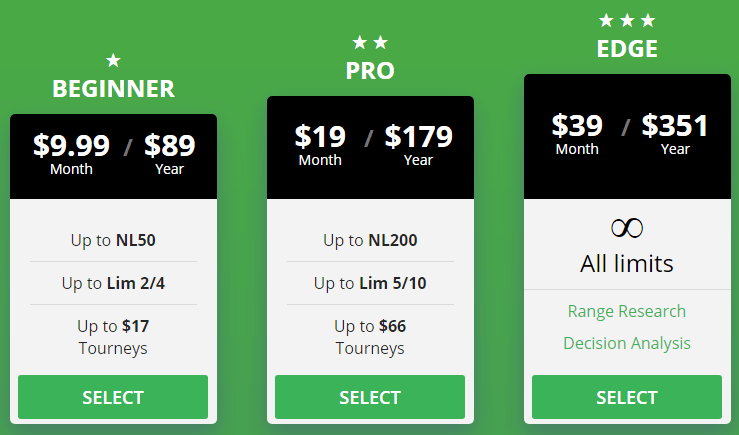Click the All limits text
This screenshot has width=739, height=435.
coord(627,264)
